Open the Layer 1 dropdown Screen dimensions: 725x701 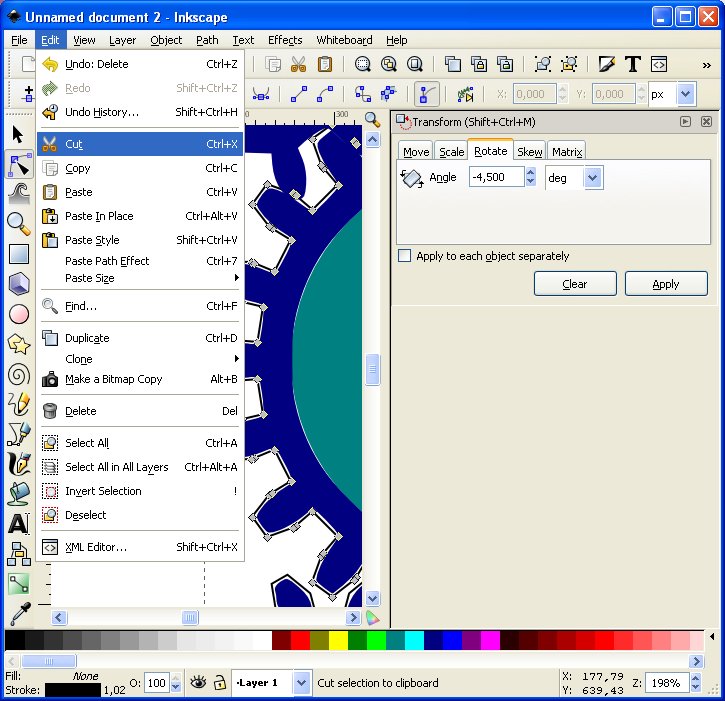301,683
